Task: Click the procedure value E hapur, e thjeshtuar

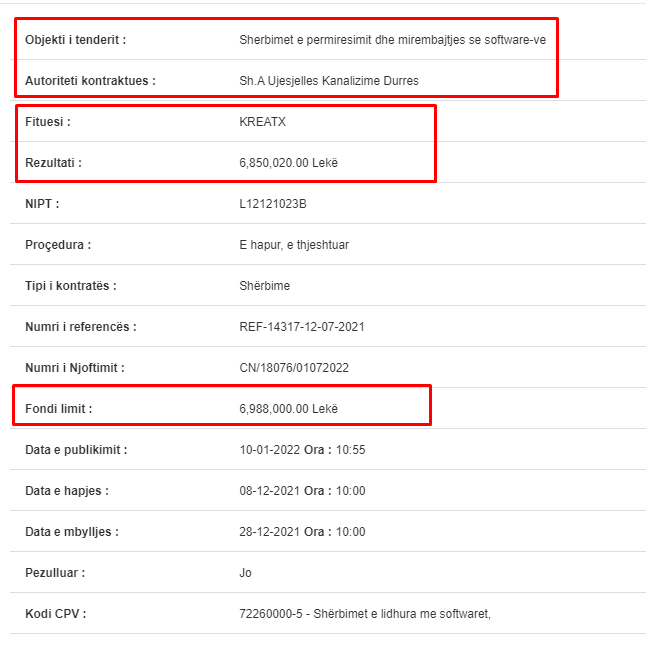Action: (x=294, y=245)
